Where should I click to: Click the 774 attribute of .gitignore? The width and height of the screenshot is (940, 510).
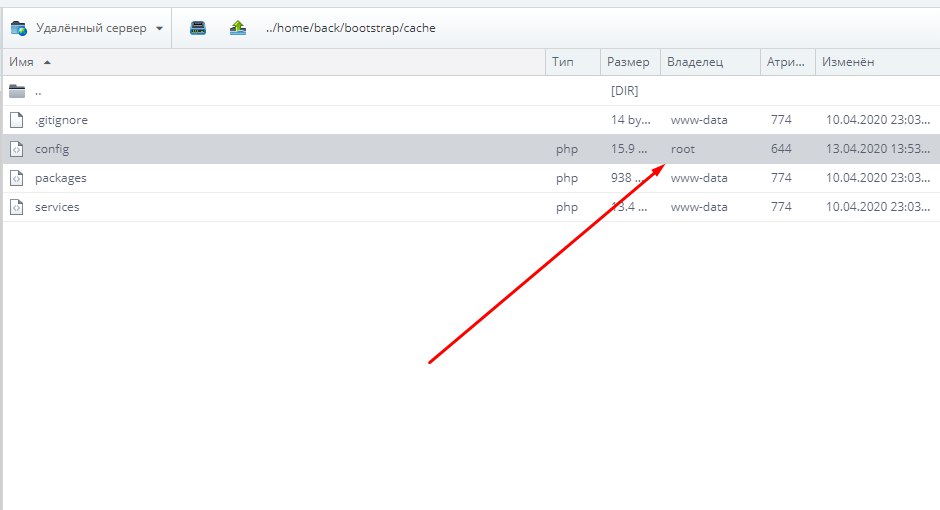coord(781,120)
